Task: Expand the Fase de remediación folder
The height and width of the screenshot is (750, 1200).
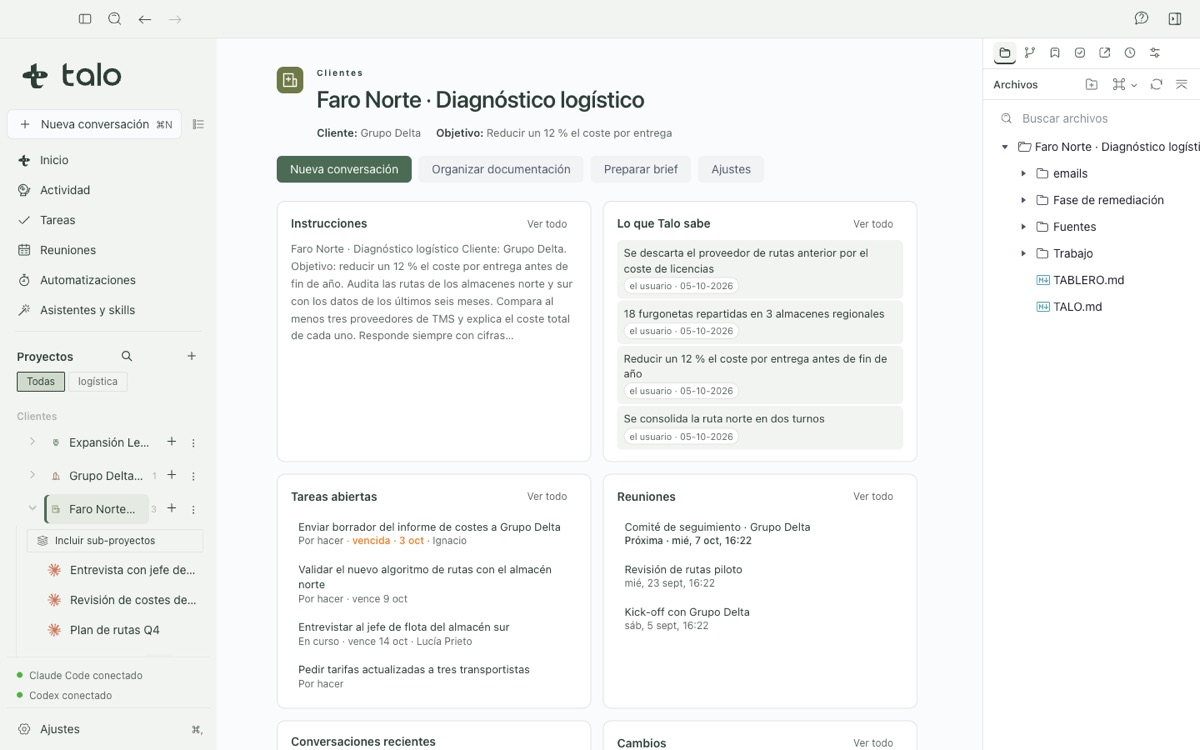Action: (x=1023, y=200)
